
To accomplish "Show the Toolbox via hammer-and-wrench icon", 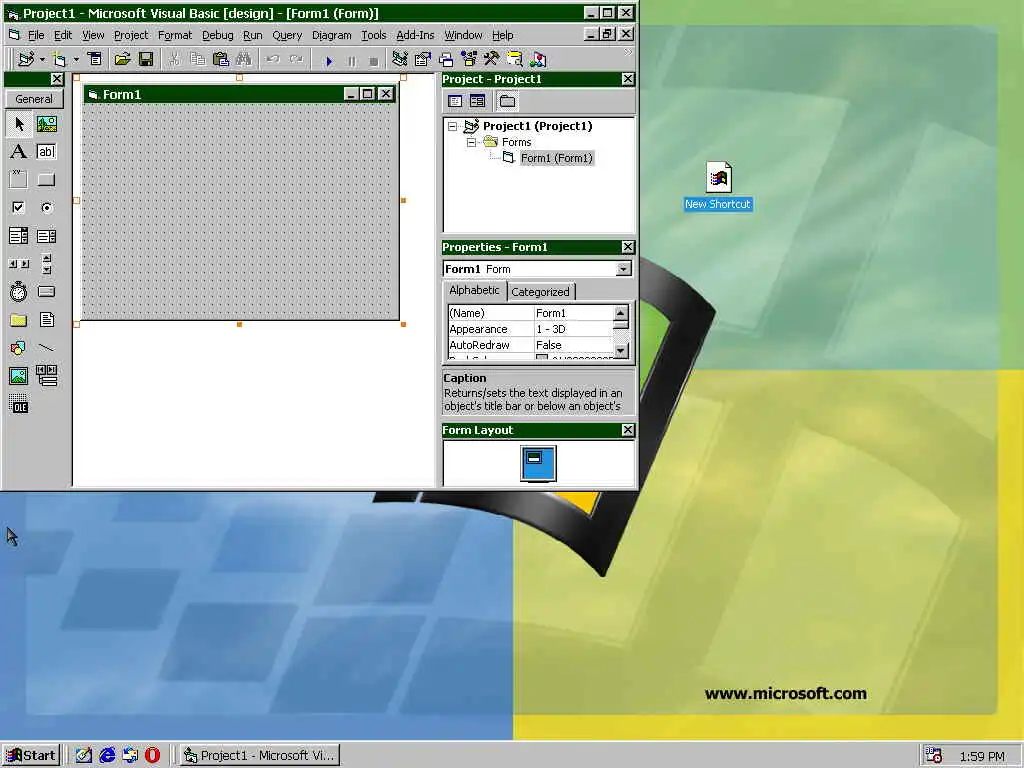I will click(492, 60).
